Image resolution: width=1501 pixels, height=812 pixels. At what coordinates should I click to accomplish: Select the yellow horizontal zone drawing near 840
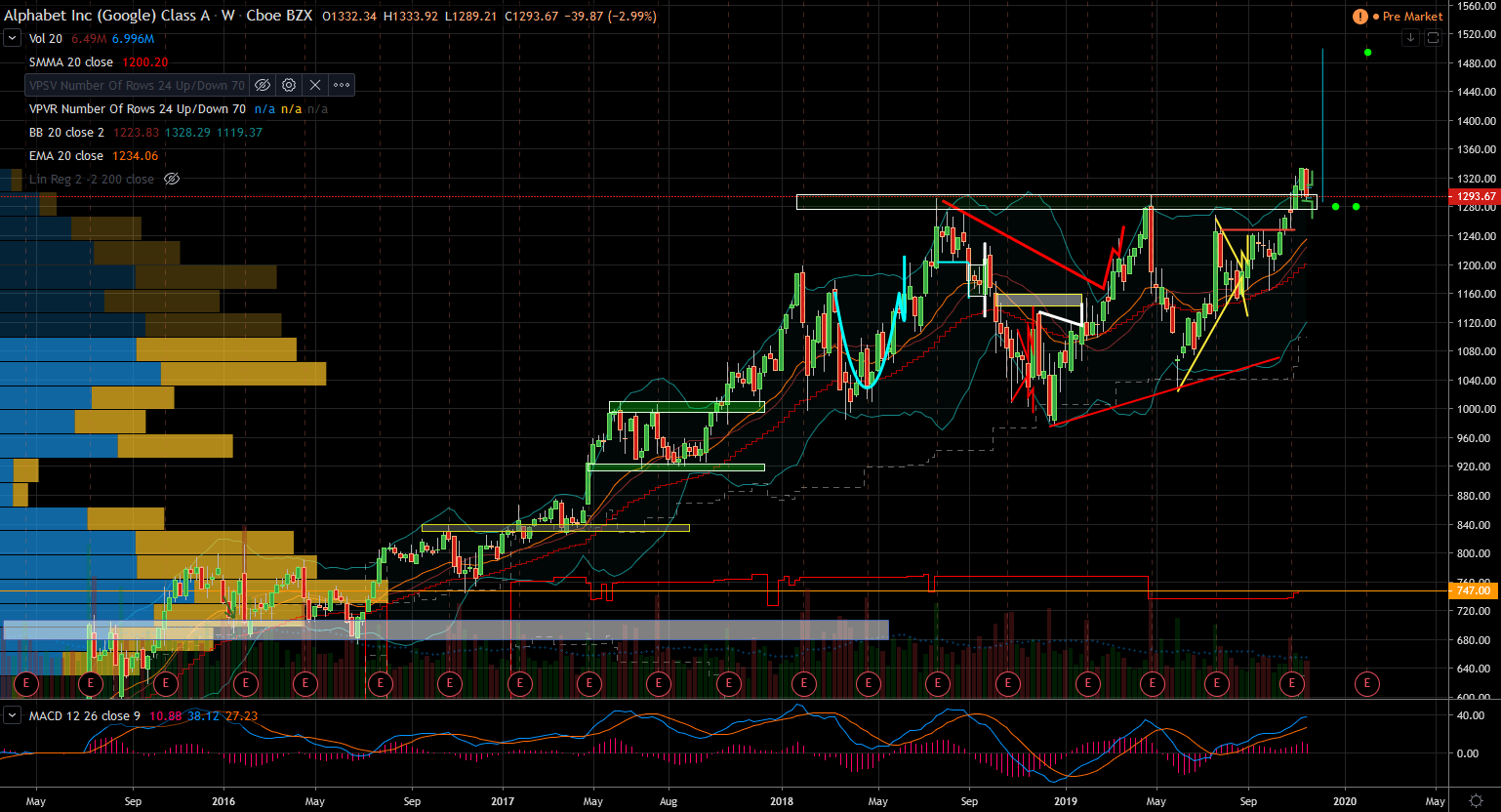(x=555, y=528)
